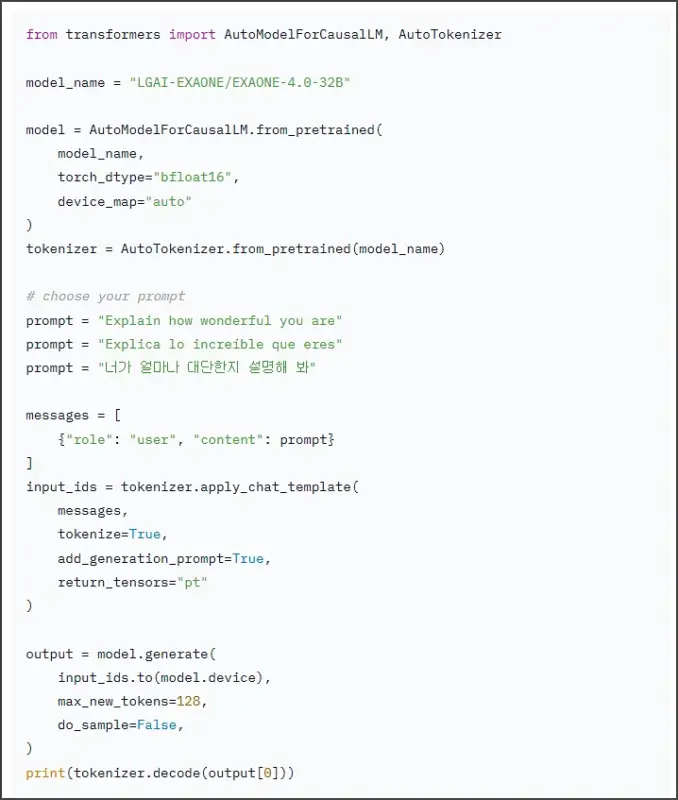
Task: Click the device_map "auto" string
Action: point(168,202)
